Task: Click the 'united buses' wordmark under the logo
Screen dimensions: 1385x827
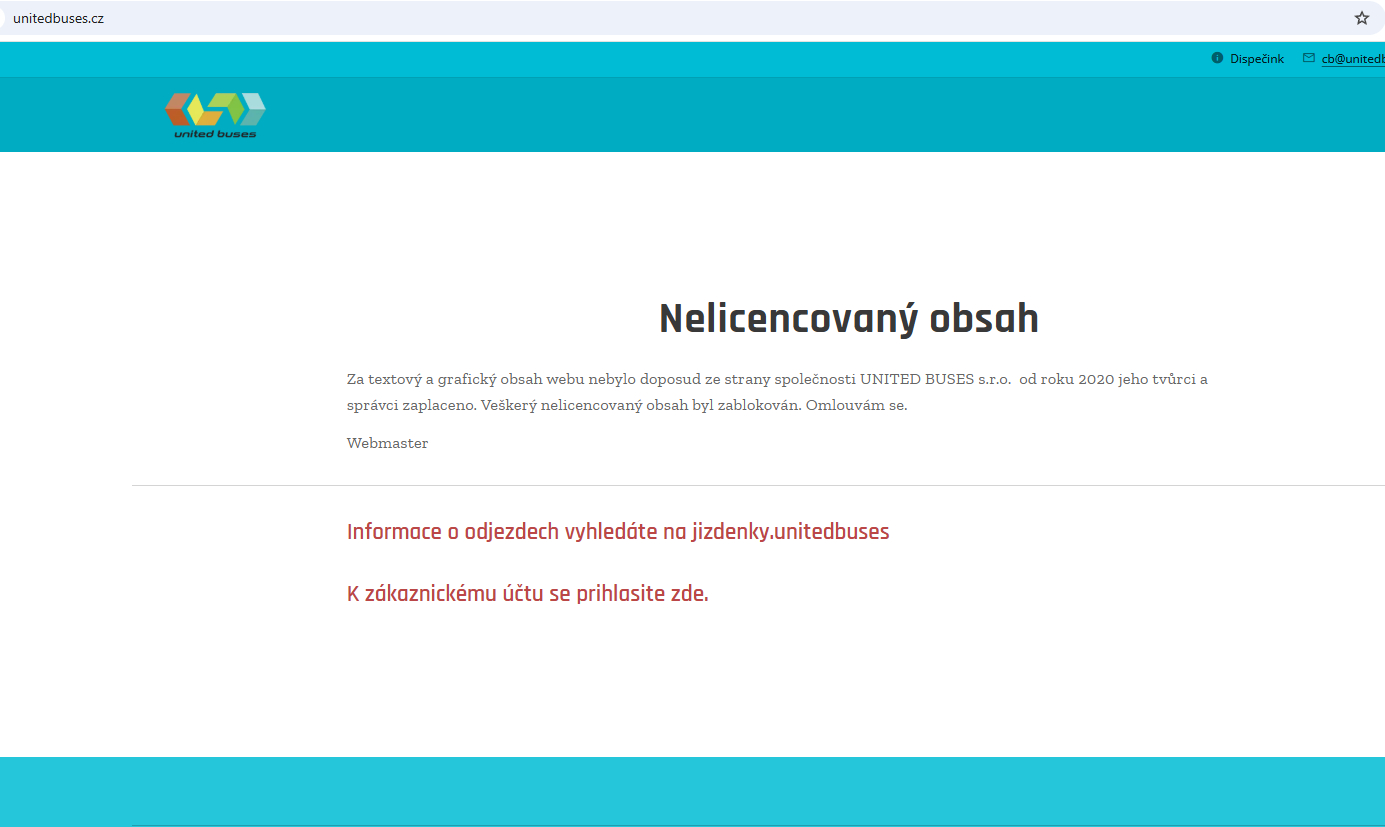Action: tap(215, 134)
